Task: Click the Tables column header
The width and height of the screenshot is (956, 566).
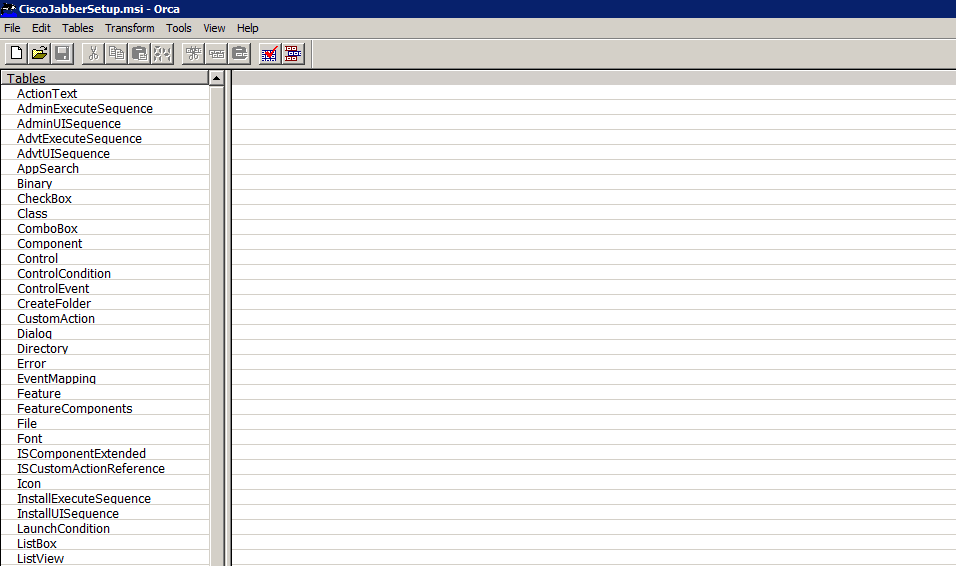Action: [104, 78]
